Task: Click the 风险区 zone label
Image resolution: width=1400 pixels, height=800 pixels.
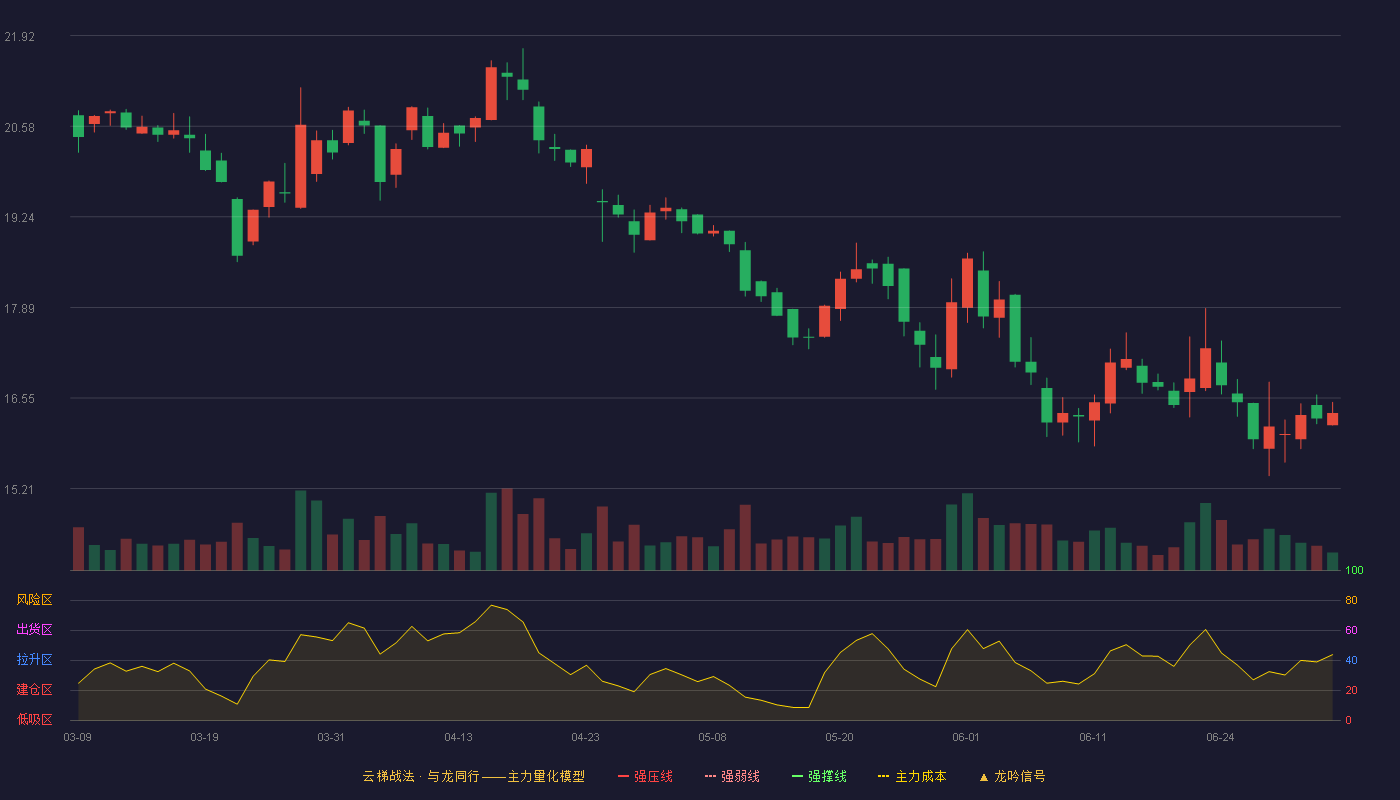Action: [x=34, y=600]
